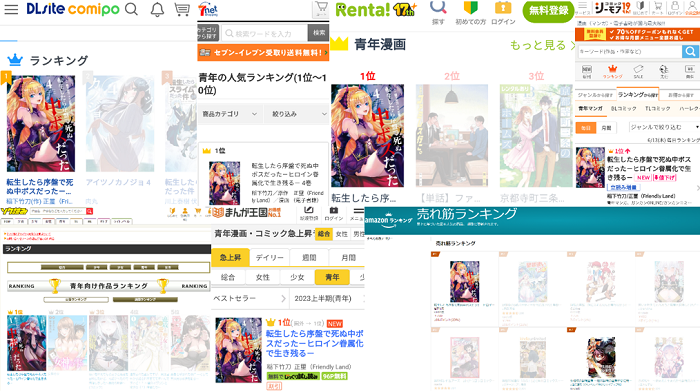This screenshot has height=392, width=700.
Task: Select the 青年 category toggle
Action: click(332, 277)
